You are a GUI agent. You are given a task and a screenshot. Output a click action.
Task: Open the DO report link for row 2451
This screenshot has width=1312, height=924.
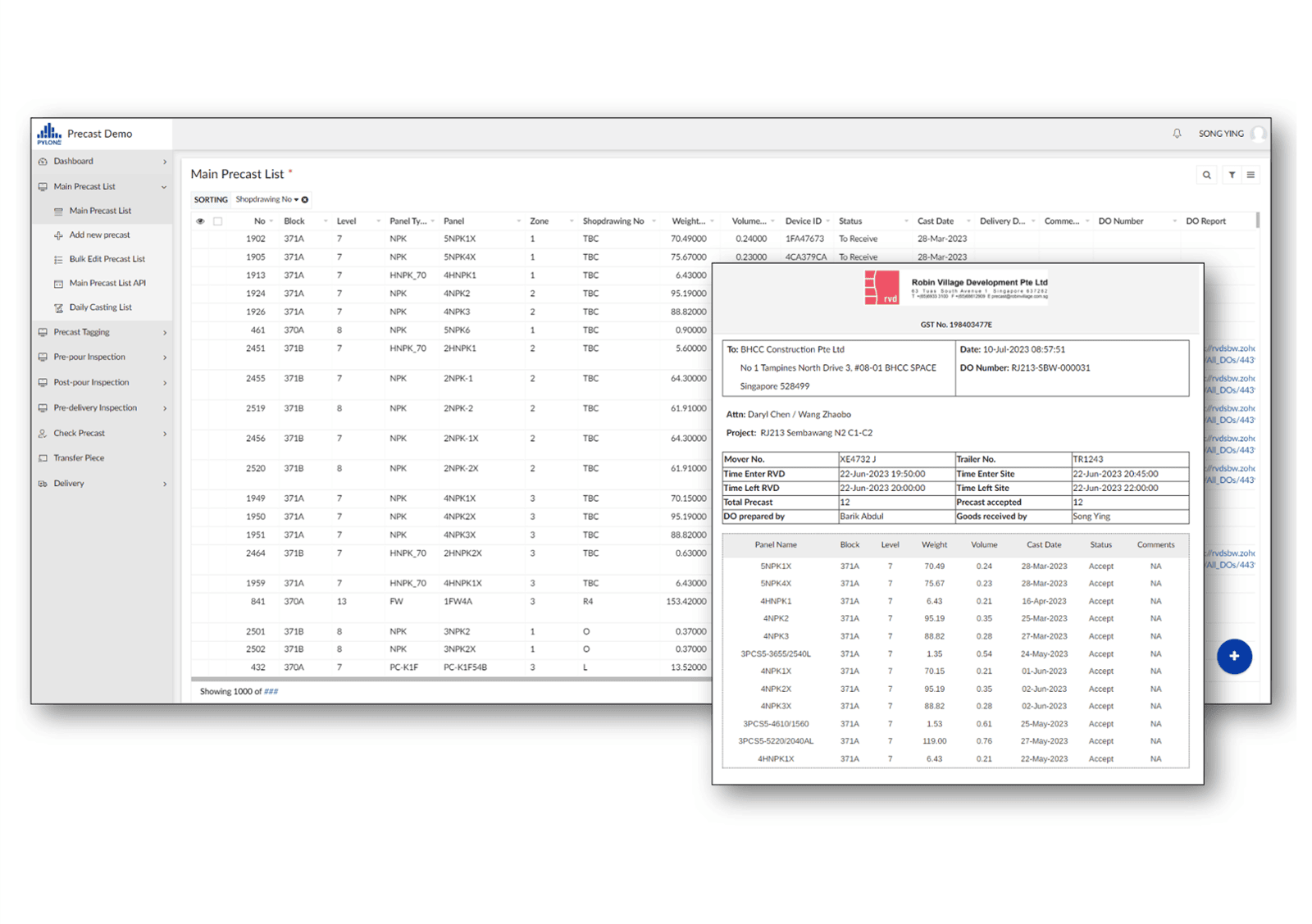(1230, 353)
